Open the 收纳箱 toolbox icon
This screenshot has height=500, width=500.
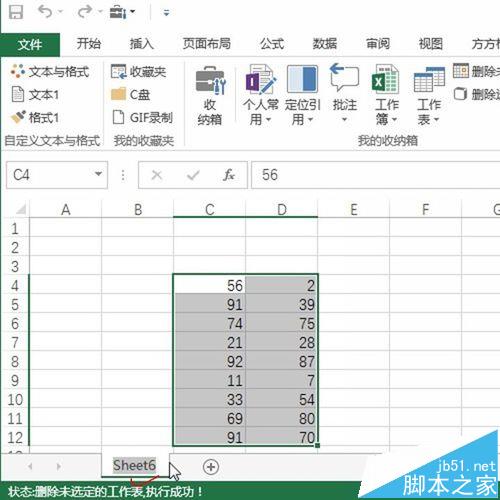[x=210, y=80]
